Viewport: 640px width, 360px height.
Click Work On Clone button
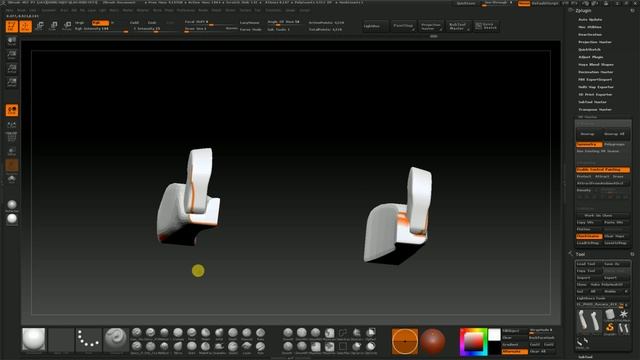coord(603,216)
